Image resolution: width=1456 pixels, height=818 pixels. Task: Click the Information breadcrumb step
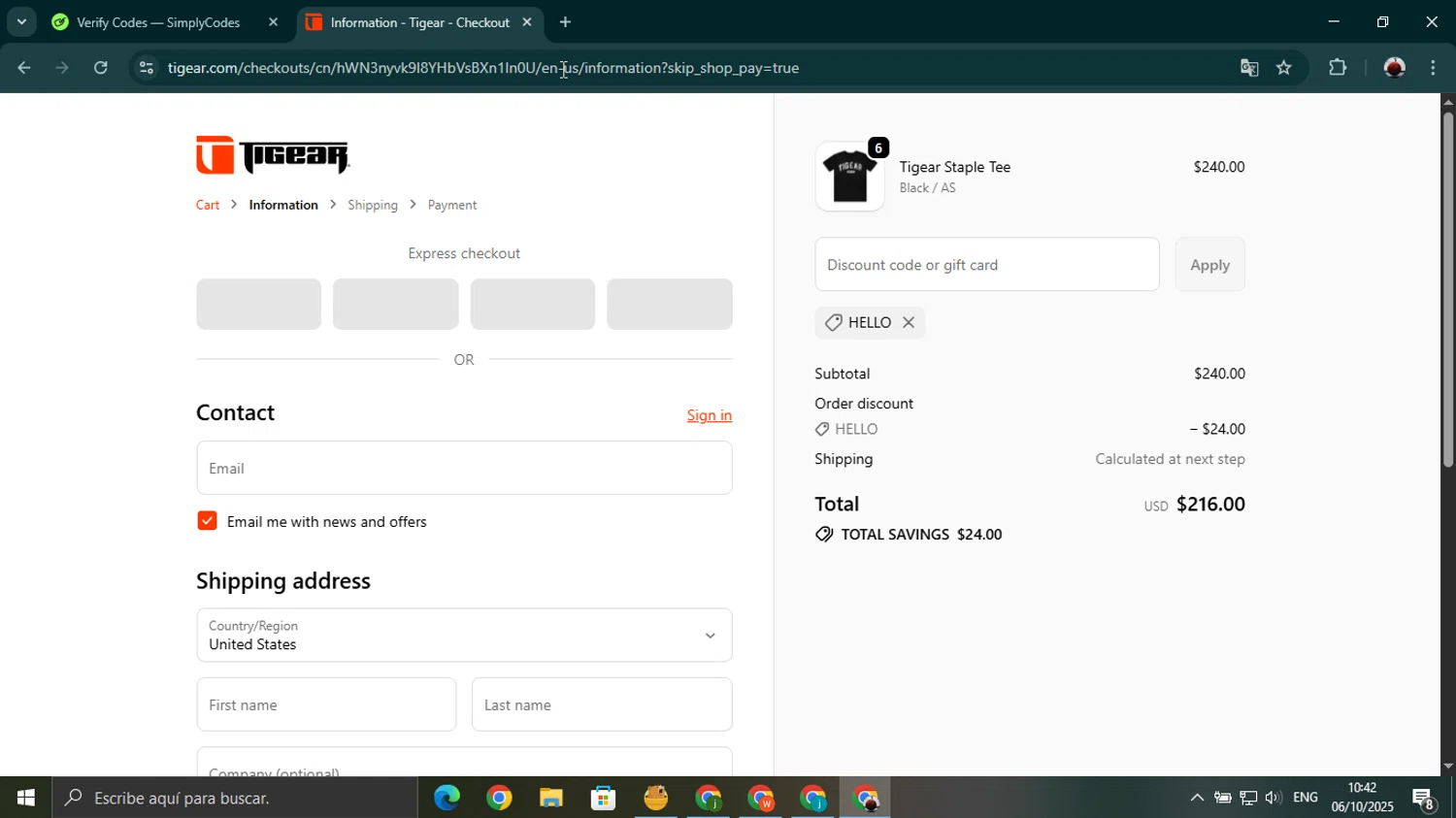(283, 205)
